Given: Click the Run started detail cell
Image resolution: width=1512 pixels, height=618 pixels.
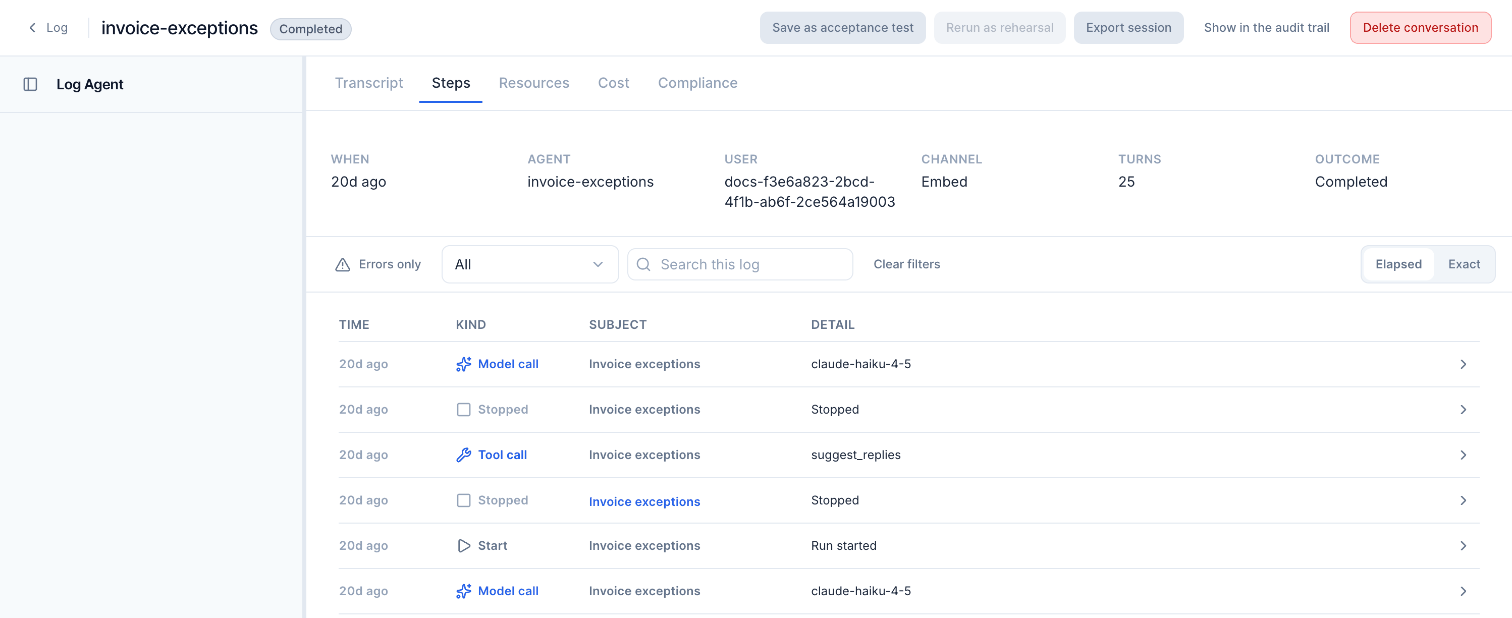Looking at the screenshot, I should pos(844,546).
